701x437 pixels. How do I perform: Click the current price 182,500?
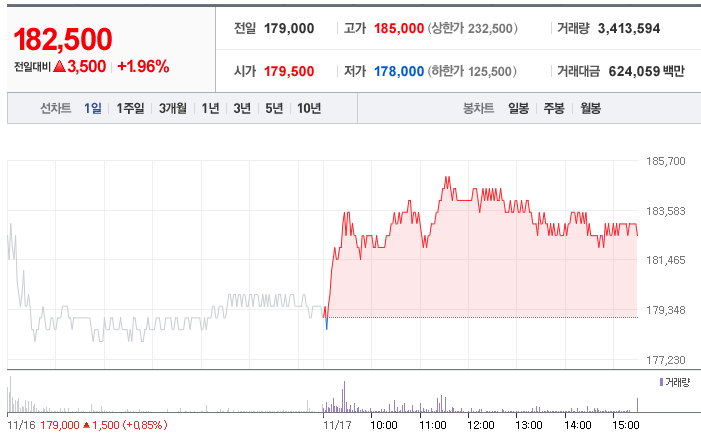click(63, 39)
